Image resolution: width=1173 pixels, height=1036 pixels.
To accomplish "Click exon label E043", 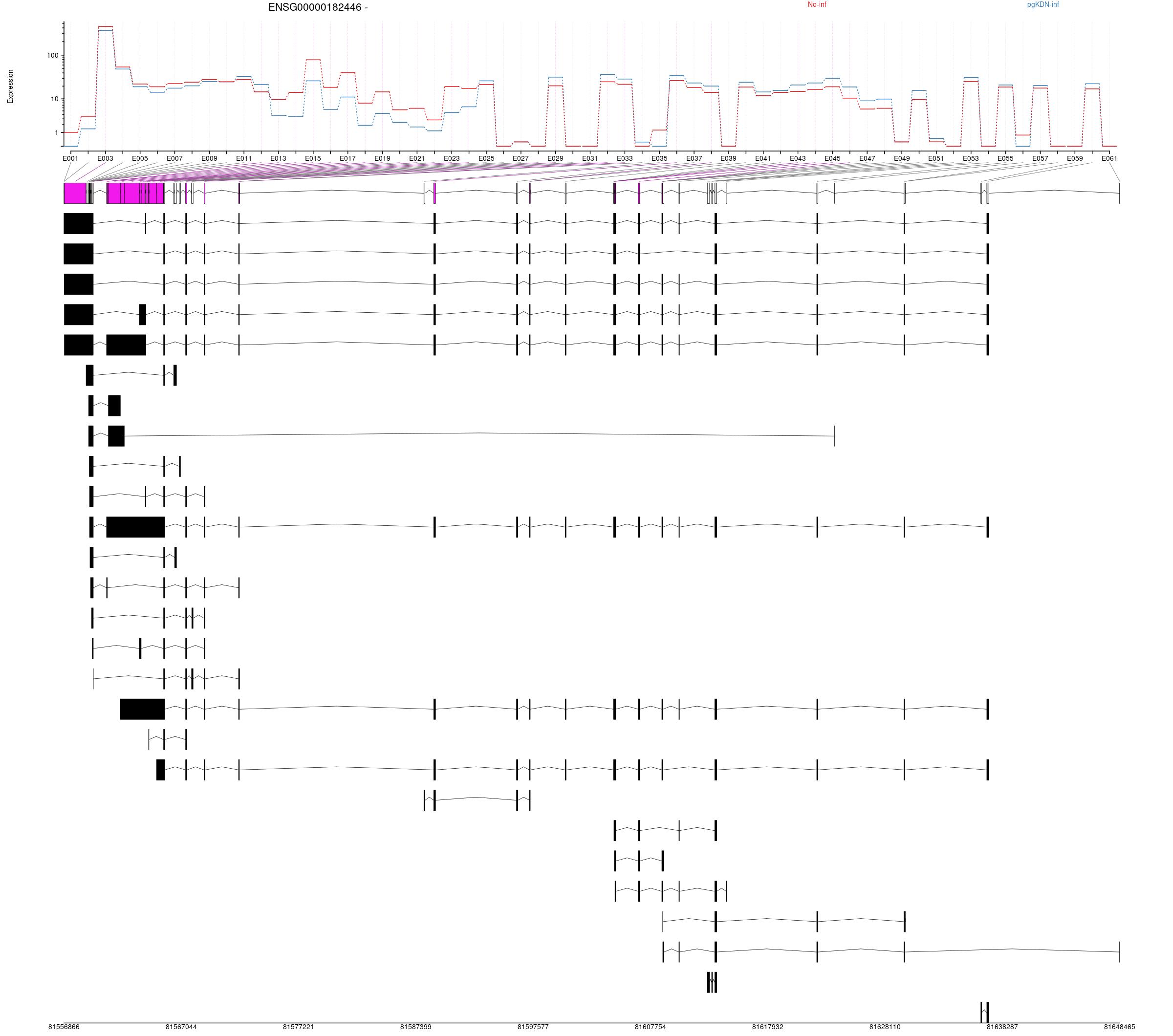I will coord(798,158).
